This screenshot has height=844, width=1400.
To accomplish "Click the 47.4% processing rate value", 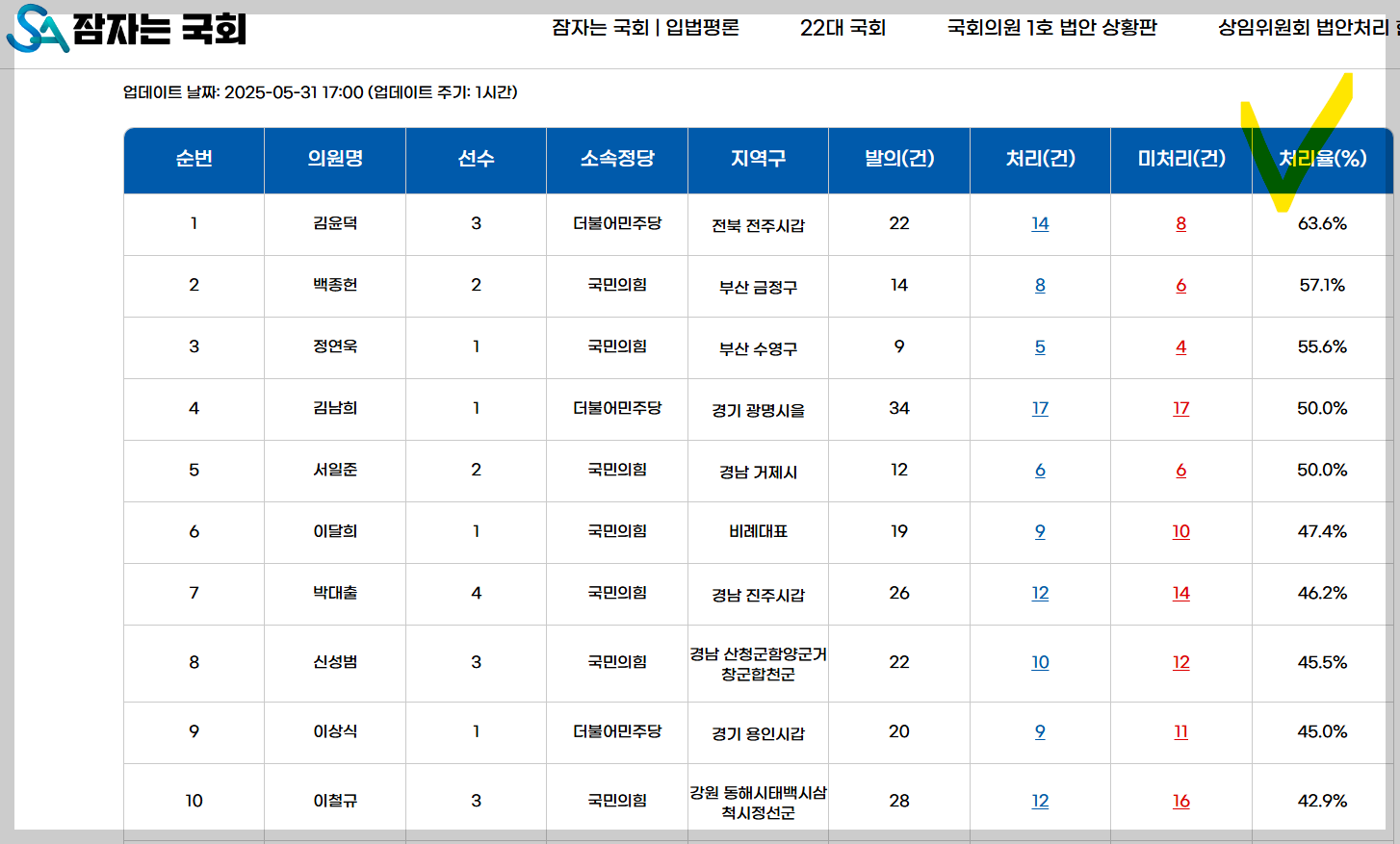I will (x=1322, y=531).
